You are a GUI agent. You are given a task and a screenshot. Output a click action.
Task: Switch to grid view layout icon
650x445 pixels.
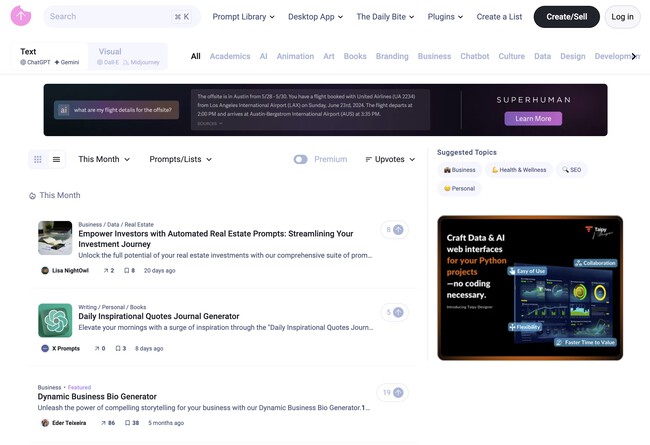[38, 159]
